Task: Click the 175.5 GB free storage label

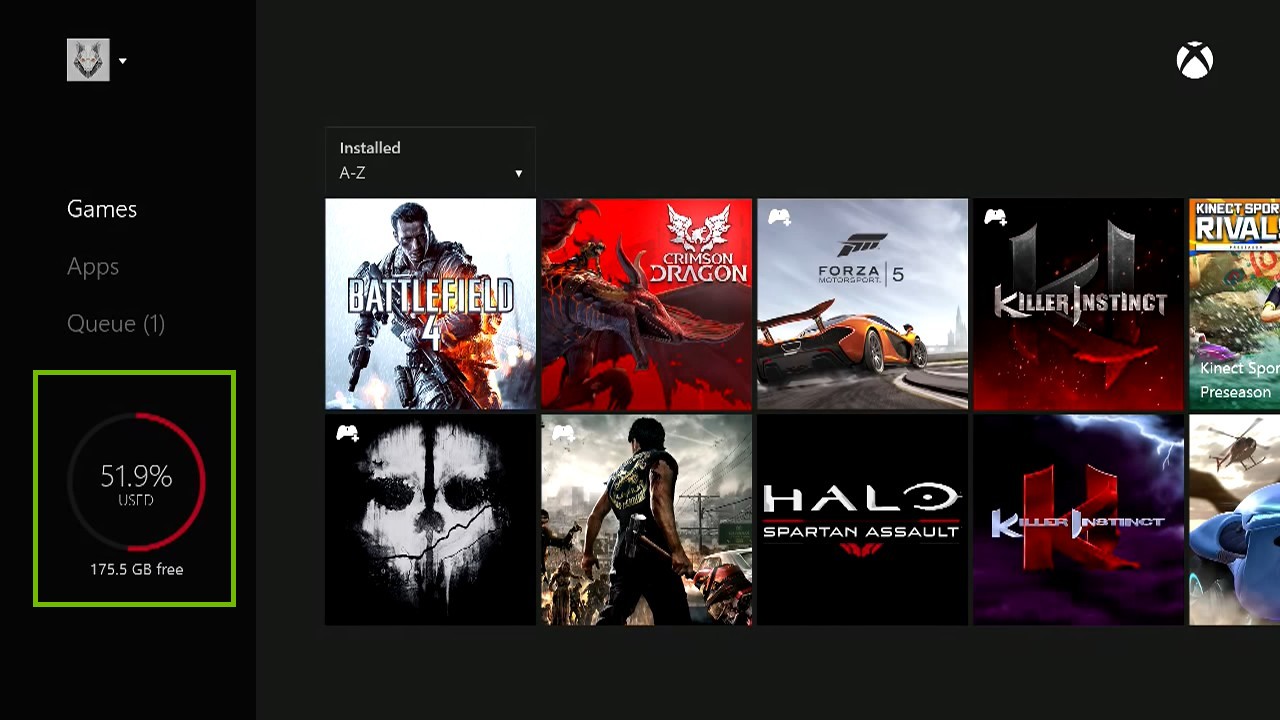Action: [x=135, y=568]
